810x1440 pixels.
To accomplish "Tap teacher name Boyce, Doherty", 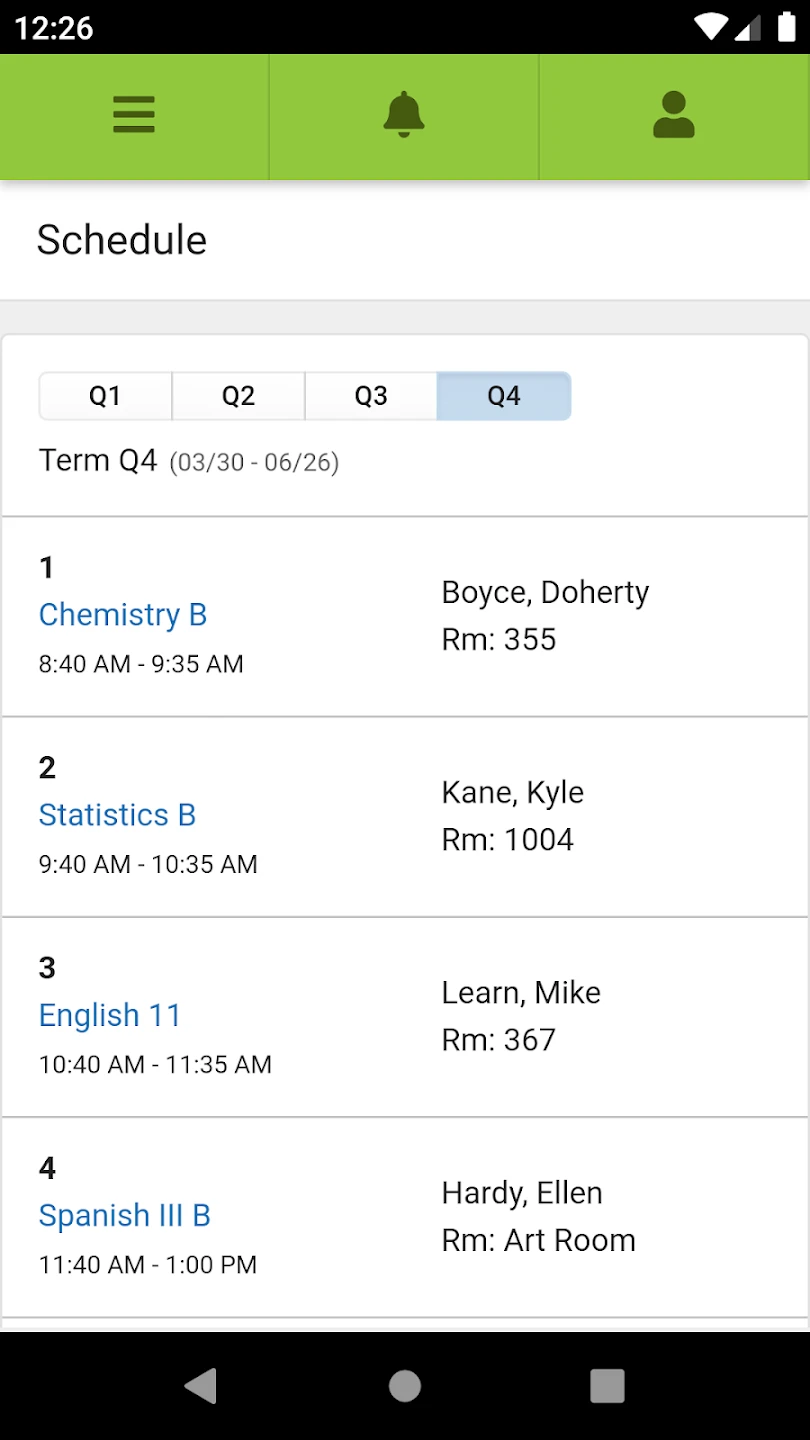I will tap(545, 592).
